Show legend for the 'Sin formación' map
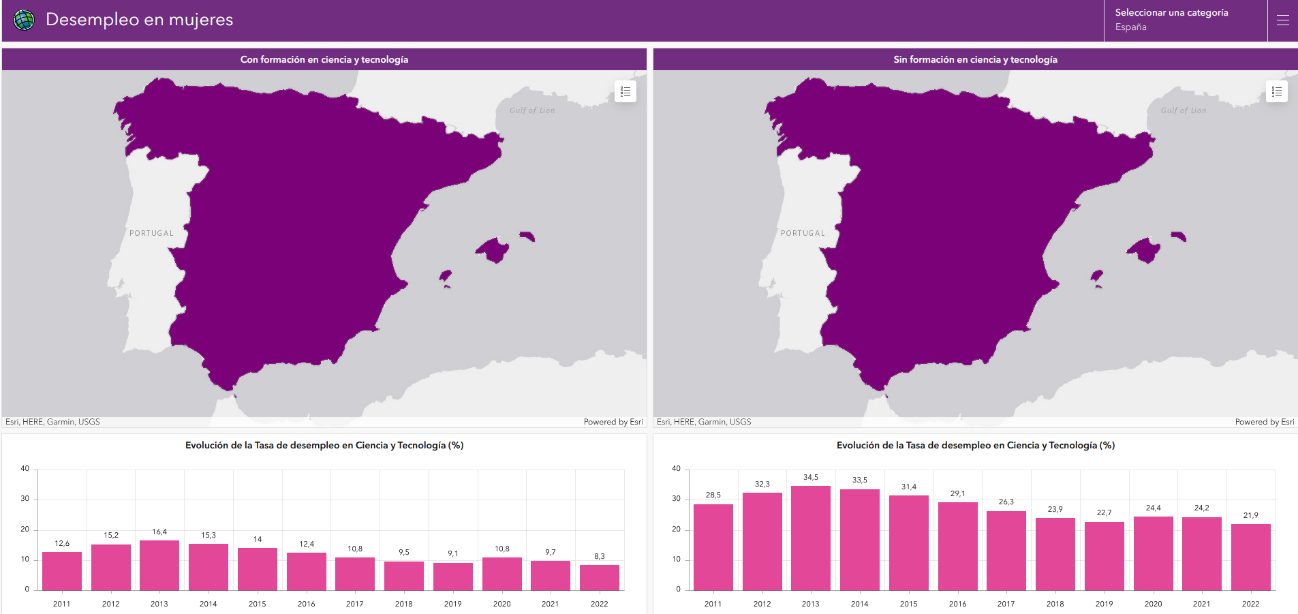1298x614 pixels. coord(1276,92)
